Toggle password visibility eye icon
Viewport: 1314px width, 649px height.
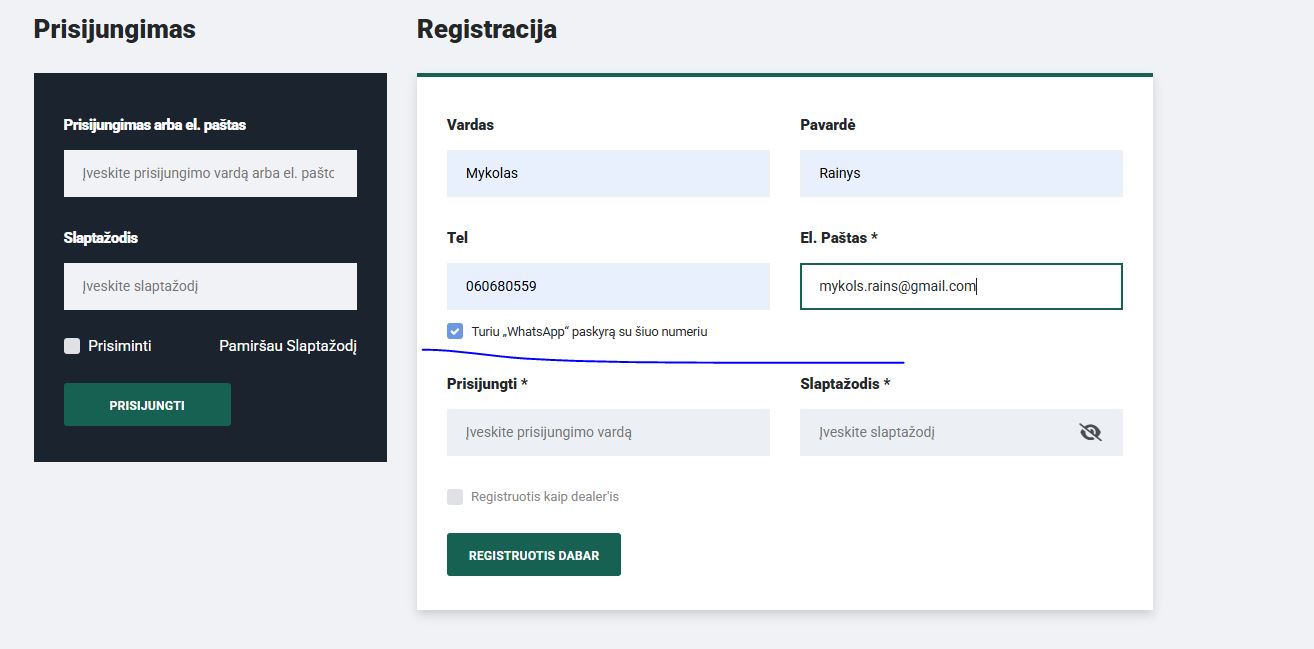pos(1090,432)
